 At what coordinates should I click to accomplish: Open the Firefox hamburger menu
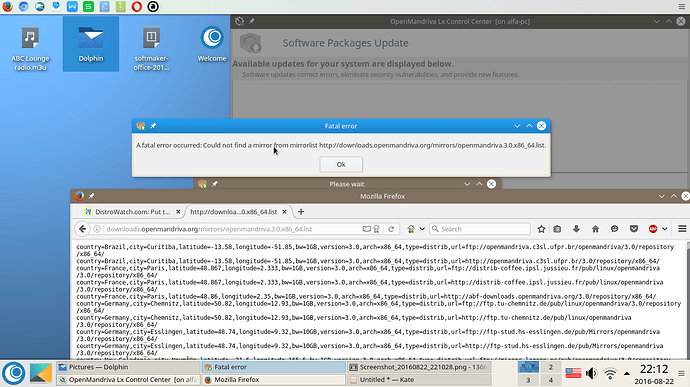tap(682, 229)
